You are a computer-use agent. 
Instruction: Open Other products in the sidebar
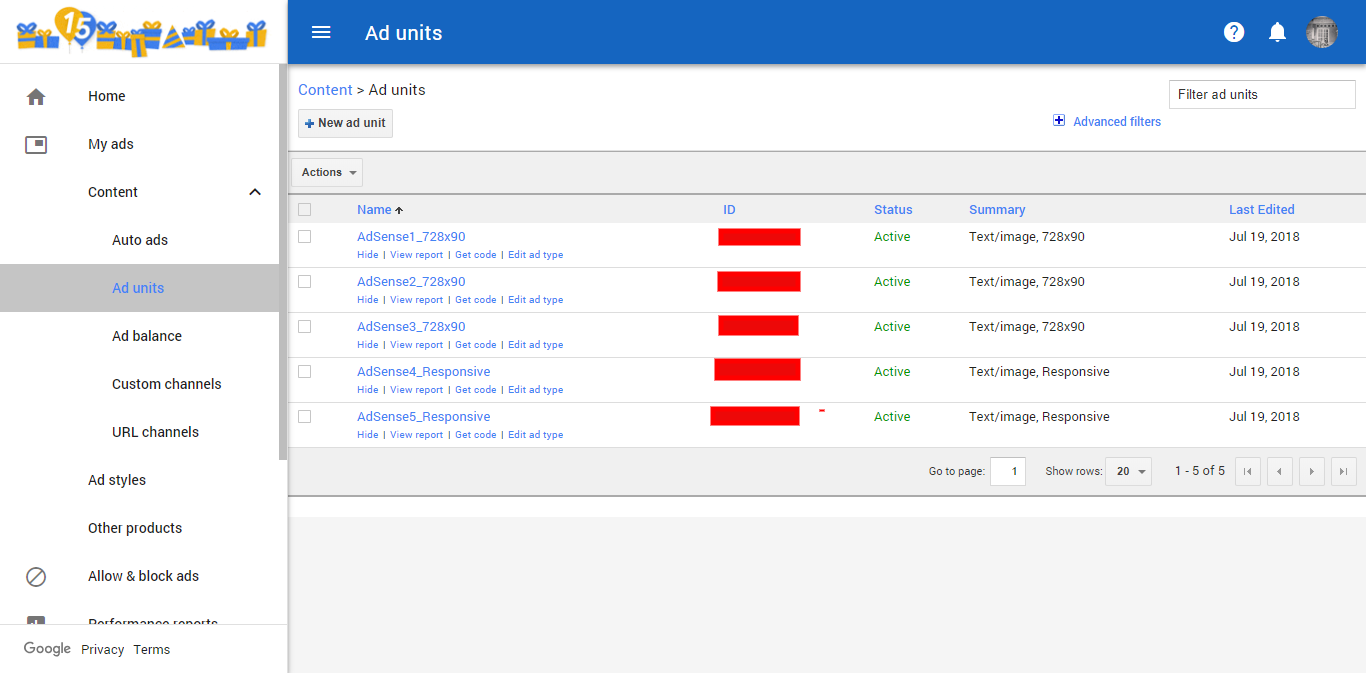coord(135,528)
